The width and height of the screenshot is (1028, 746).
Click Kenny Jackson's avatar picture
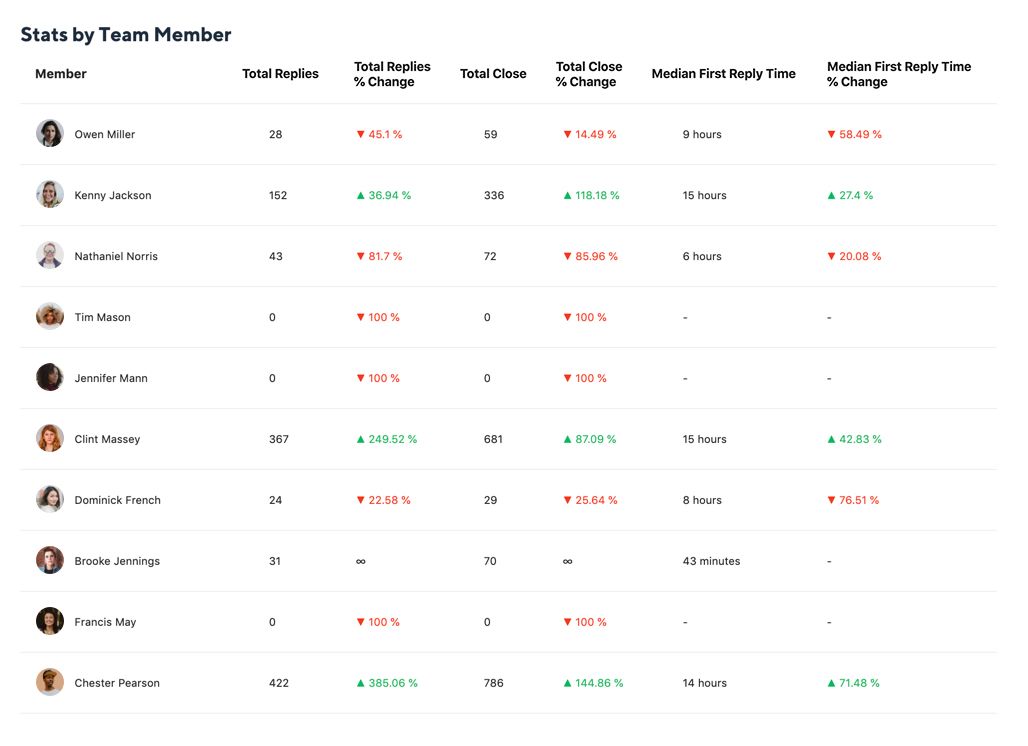point(50,193)
